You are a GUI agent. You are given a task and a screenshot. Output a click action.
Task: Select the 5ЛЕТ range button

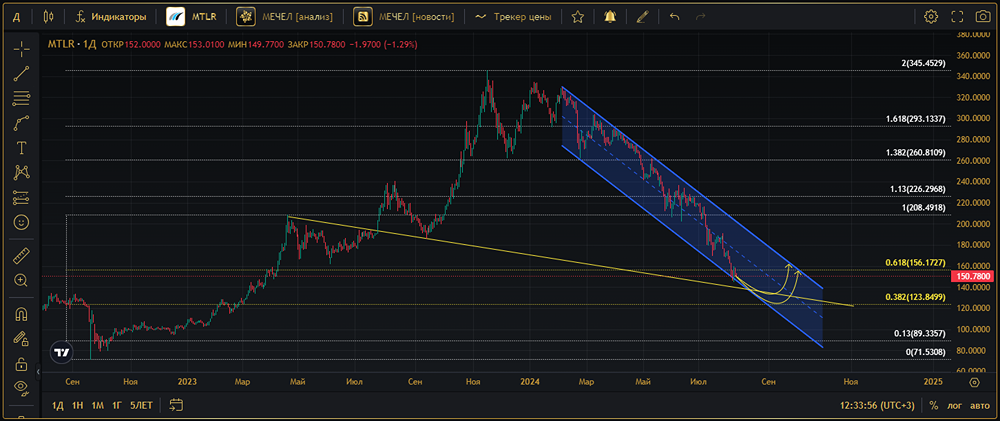pyautogui.click(x=141, y=405)
